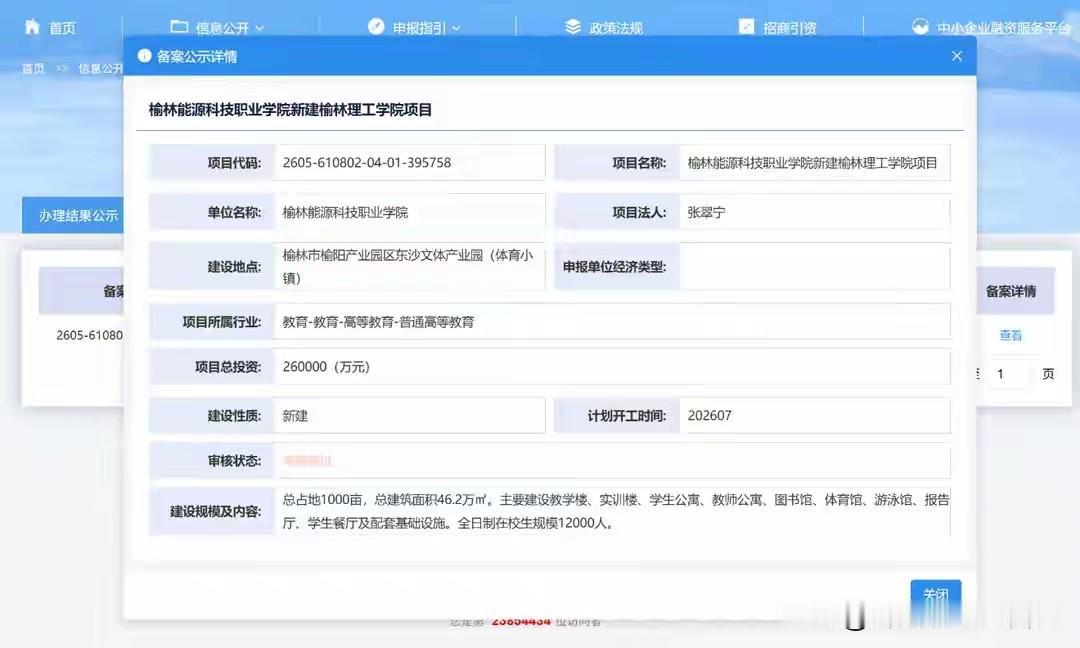Click the info icon beside 备案公示详情
Viewport: 1080px width, 648px height.
point(145,56)
